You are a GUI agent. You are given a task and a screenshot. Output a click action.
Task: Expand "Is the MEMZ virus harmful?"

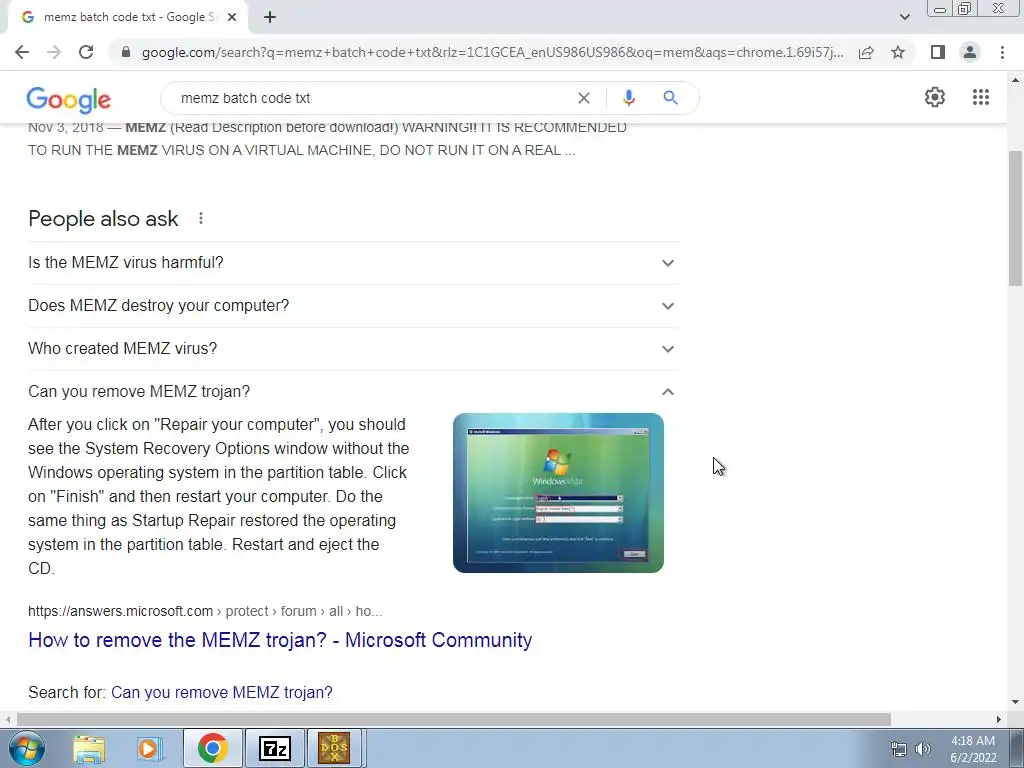[x=354, y=263]
